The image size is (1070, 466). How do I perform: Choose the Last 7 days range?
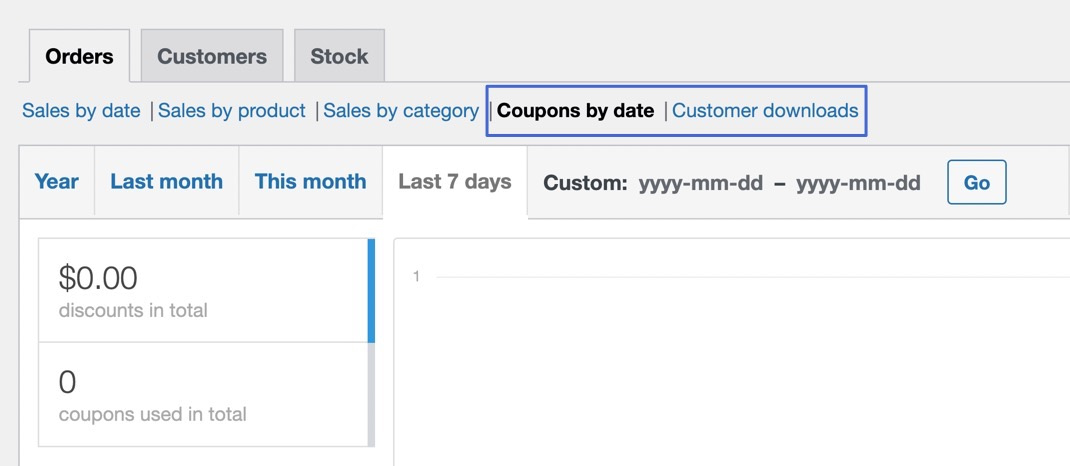(x=455, y=182)
